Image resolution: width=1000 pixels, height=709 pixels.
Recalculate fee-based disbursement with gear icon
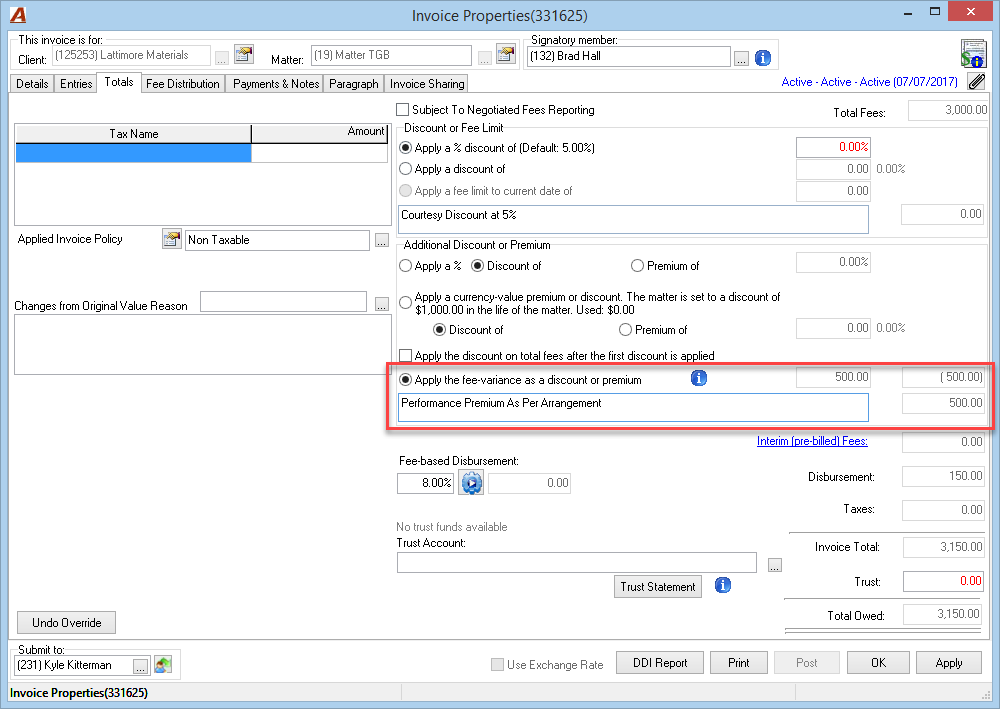[x=472, y=483]
